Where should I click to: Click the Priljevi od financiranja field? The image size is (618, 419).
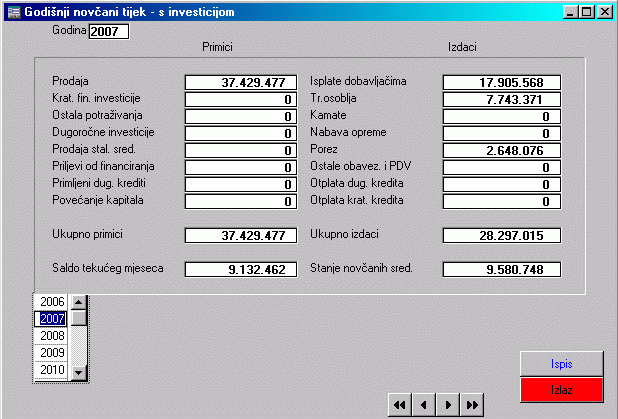(x=241, y=167)
